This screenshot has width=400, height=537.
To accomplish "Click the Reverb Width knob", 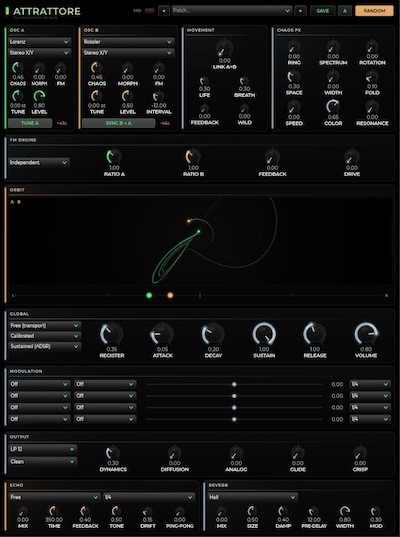I will (344, 512).
